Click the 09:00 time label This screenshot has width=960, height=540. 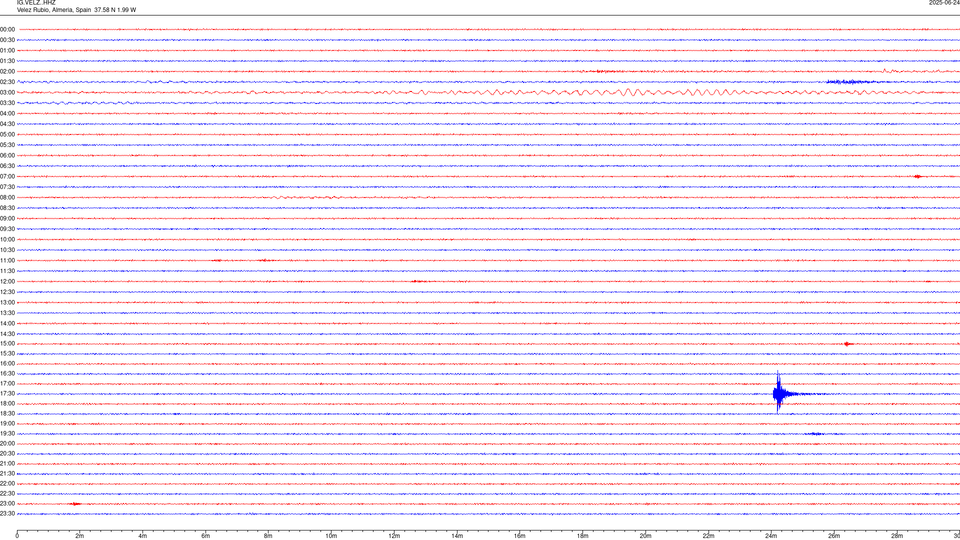[x=7, y=218]
